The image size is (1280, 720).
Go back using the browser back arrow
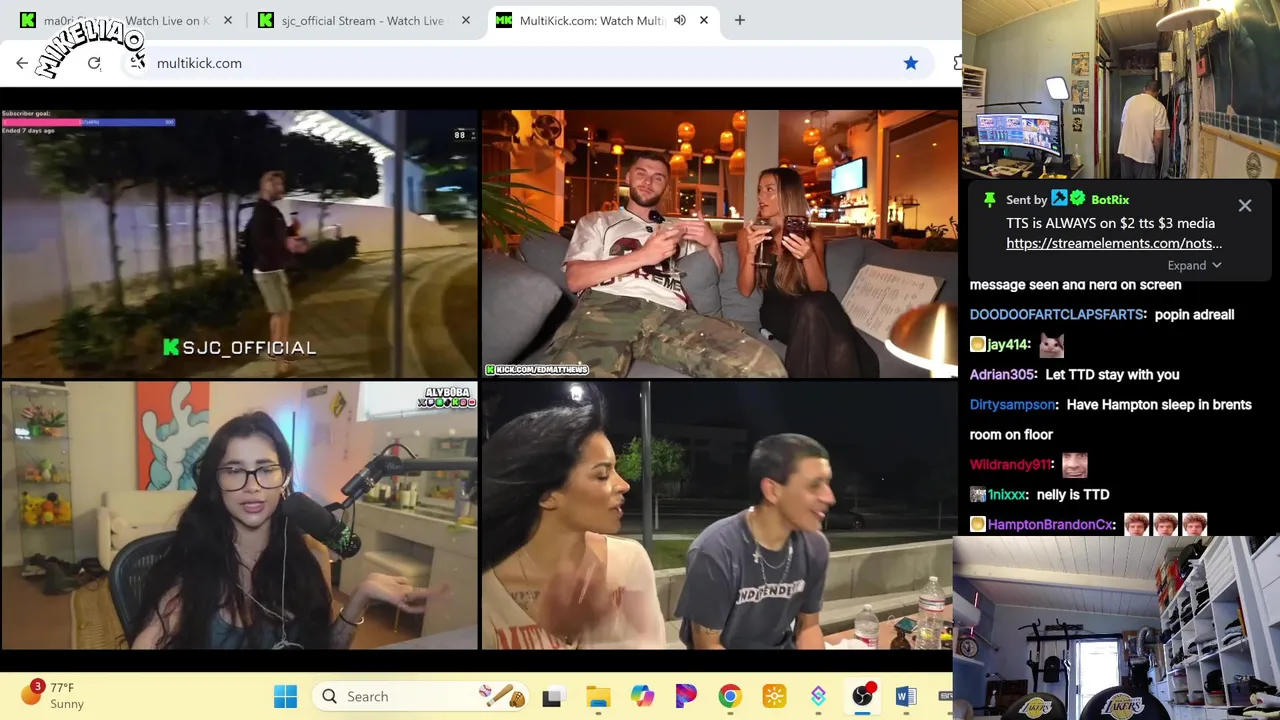[22, 63]
